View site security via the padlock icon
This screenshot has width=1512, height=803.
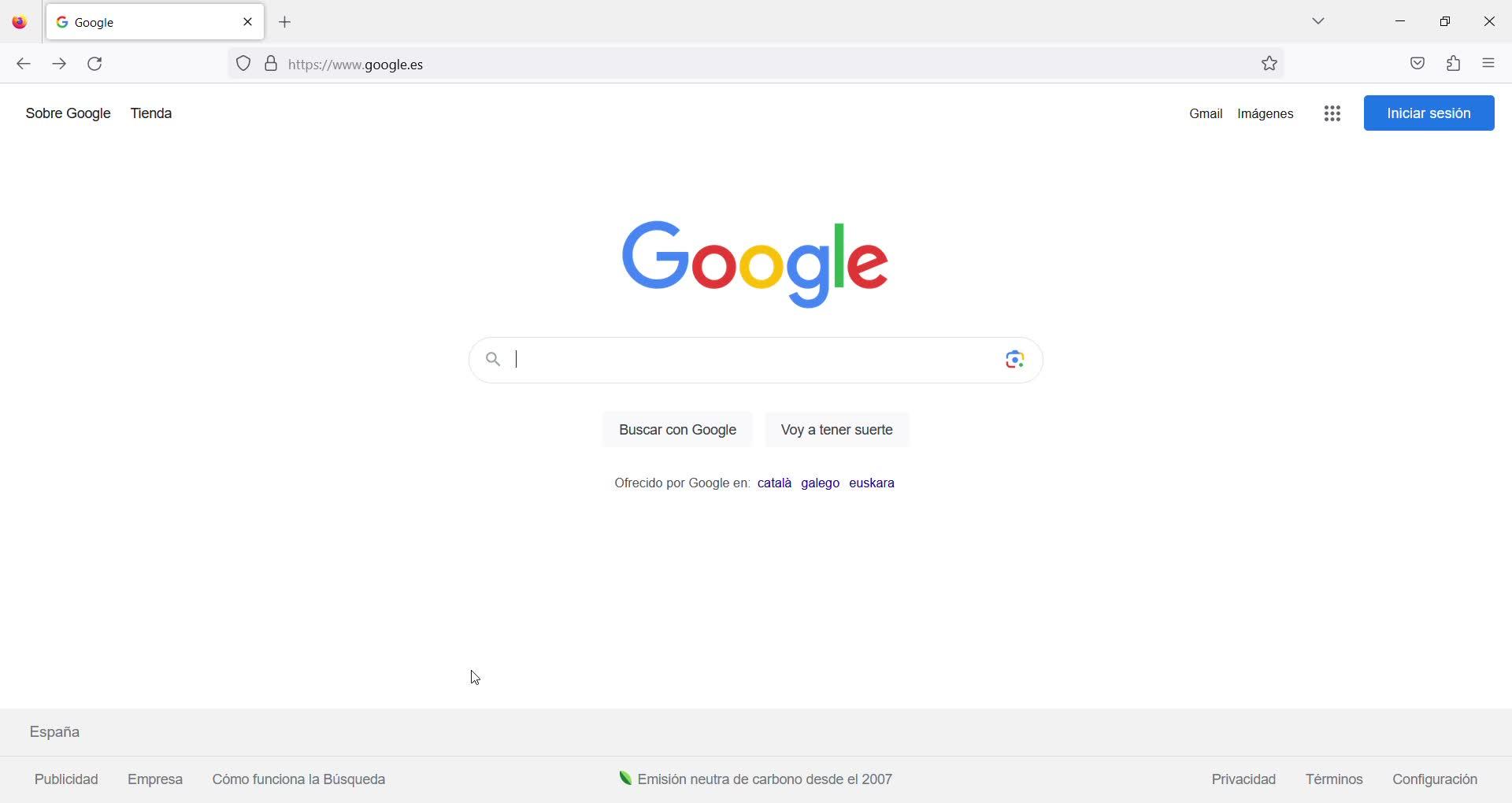pos(271,64)
